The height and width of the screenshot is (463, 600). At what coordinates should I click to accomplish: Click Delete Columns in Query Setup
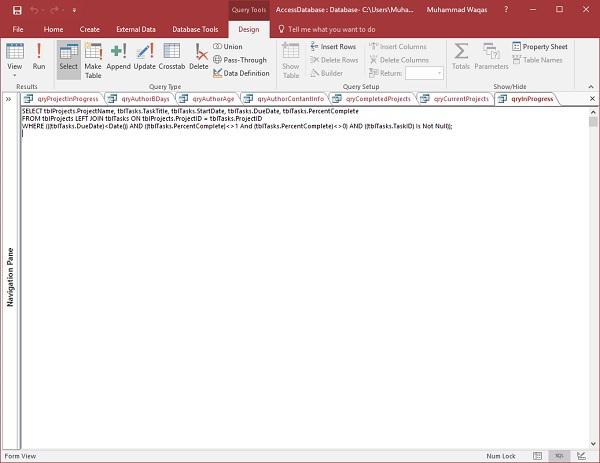[399, 60]
